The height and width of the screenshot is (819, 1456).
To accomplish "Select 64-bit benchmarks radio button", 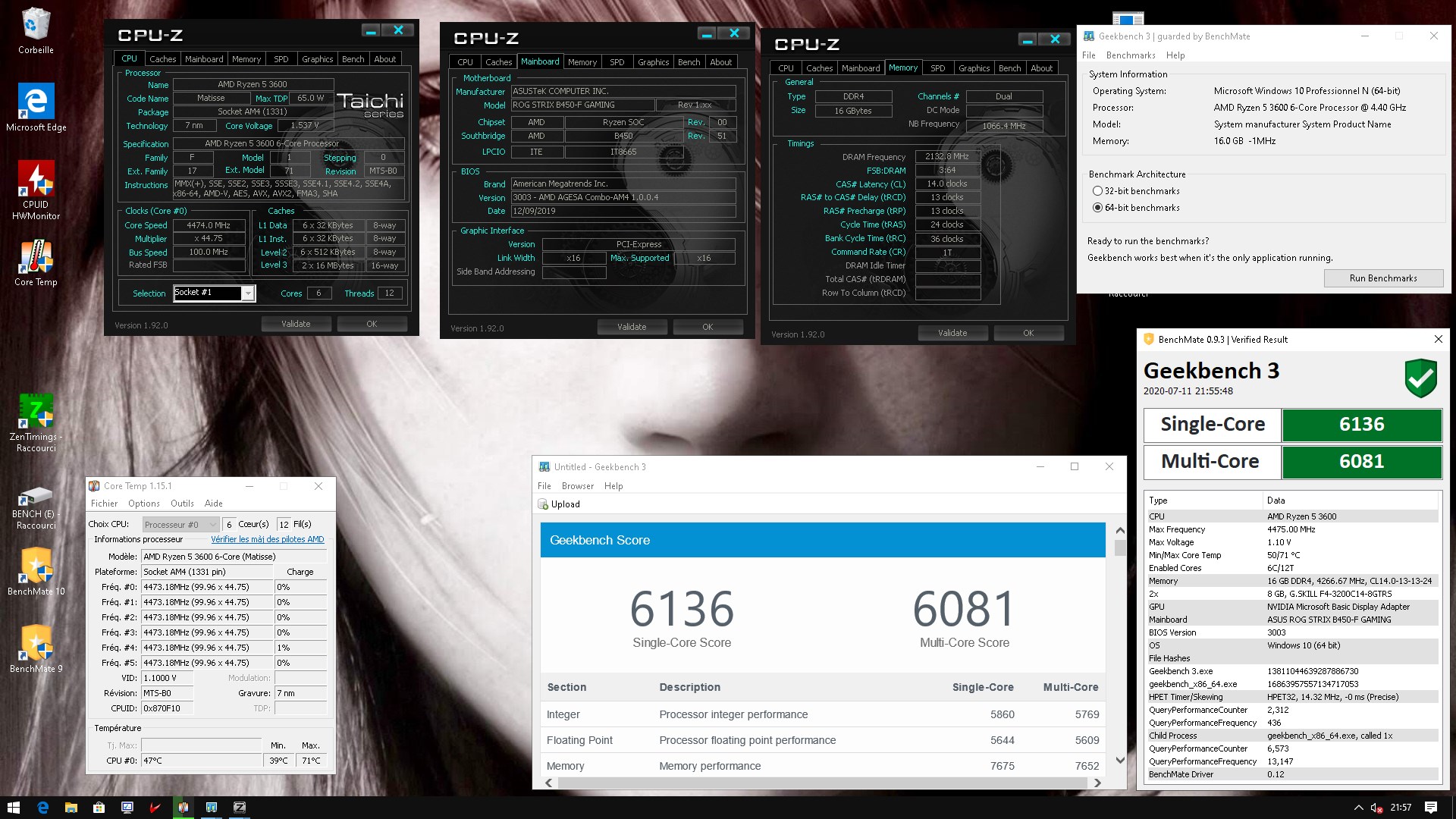I will (x=1097, y=208).
